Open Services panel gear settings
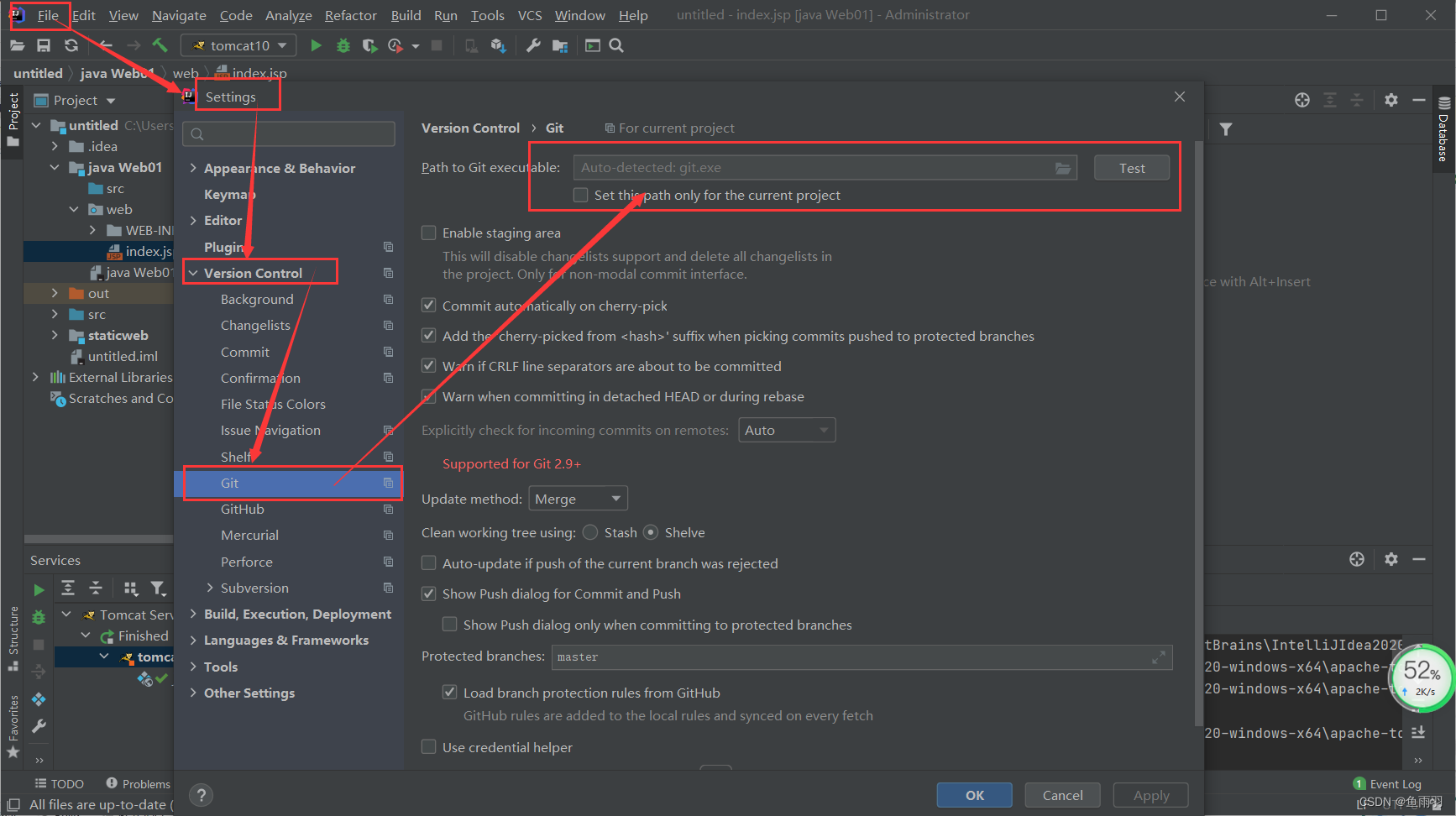Viewport: 1456px width, 816px height. point(1391,559)
